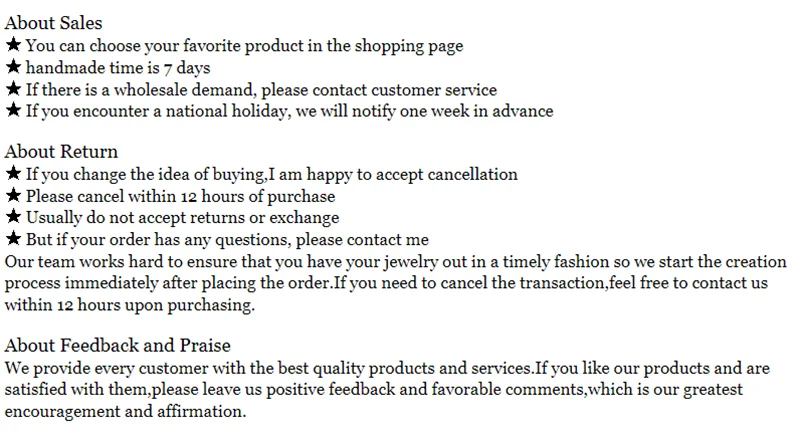Click the "About Feedback and Praise" heading
800x439 pixels.
click(118, 346)
